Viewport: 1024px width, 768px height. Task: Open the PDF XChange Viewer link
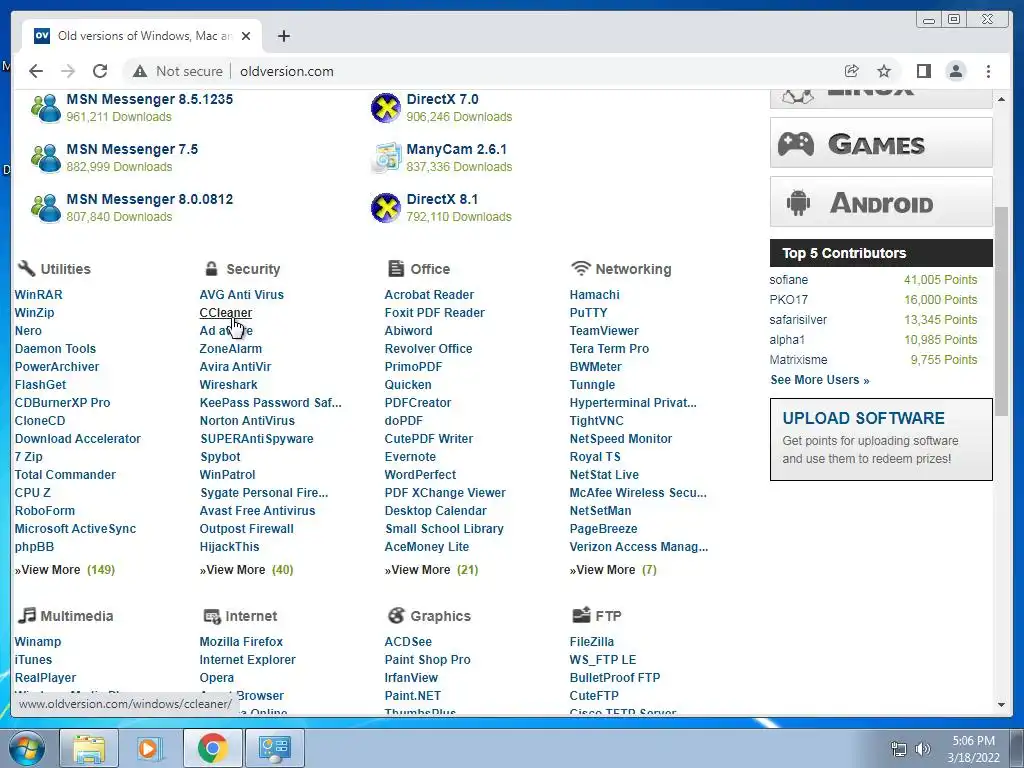(x=445, y=492)
